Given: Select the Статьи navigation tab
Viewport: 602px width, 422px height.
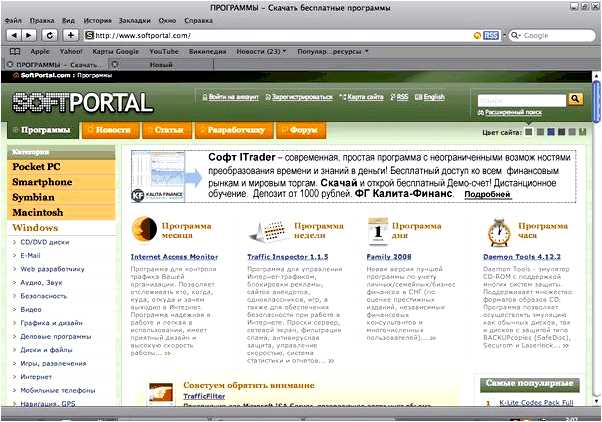Looking at the screenshot, I should 168,130.
